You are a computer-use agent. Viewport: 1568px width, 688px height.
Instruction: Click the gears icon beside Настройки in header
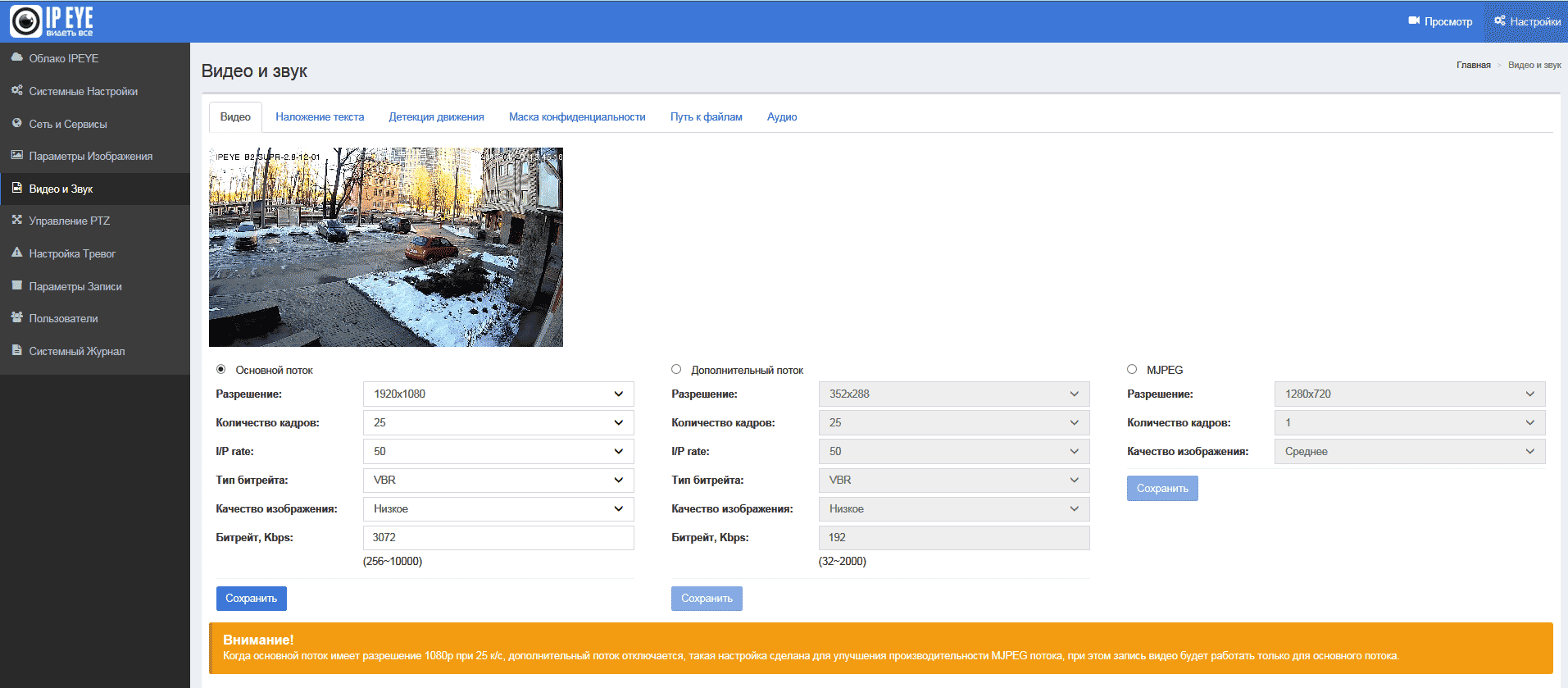1500,21
